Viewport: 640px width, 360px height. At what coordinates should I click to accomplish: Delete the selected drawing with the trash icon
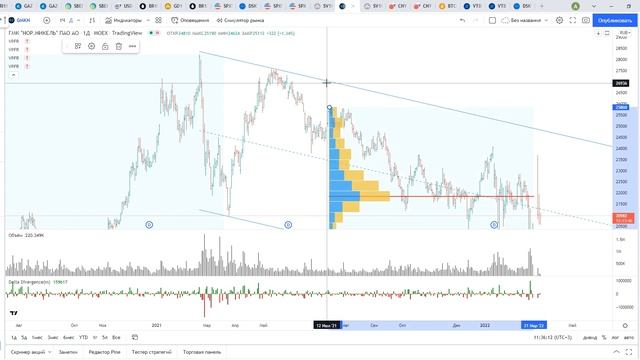point(118,46)
